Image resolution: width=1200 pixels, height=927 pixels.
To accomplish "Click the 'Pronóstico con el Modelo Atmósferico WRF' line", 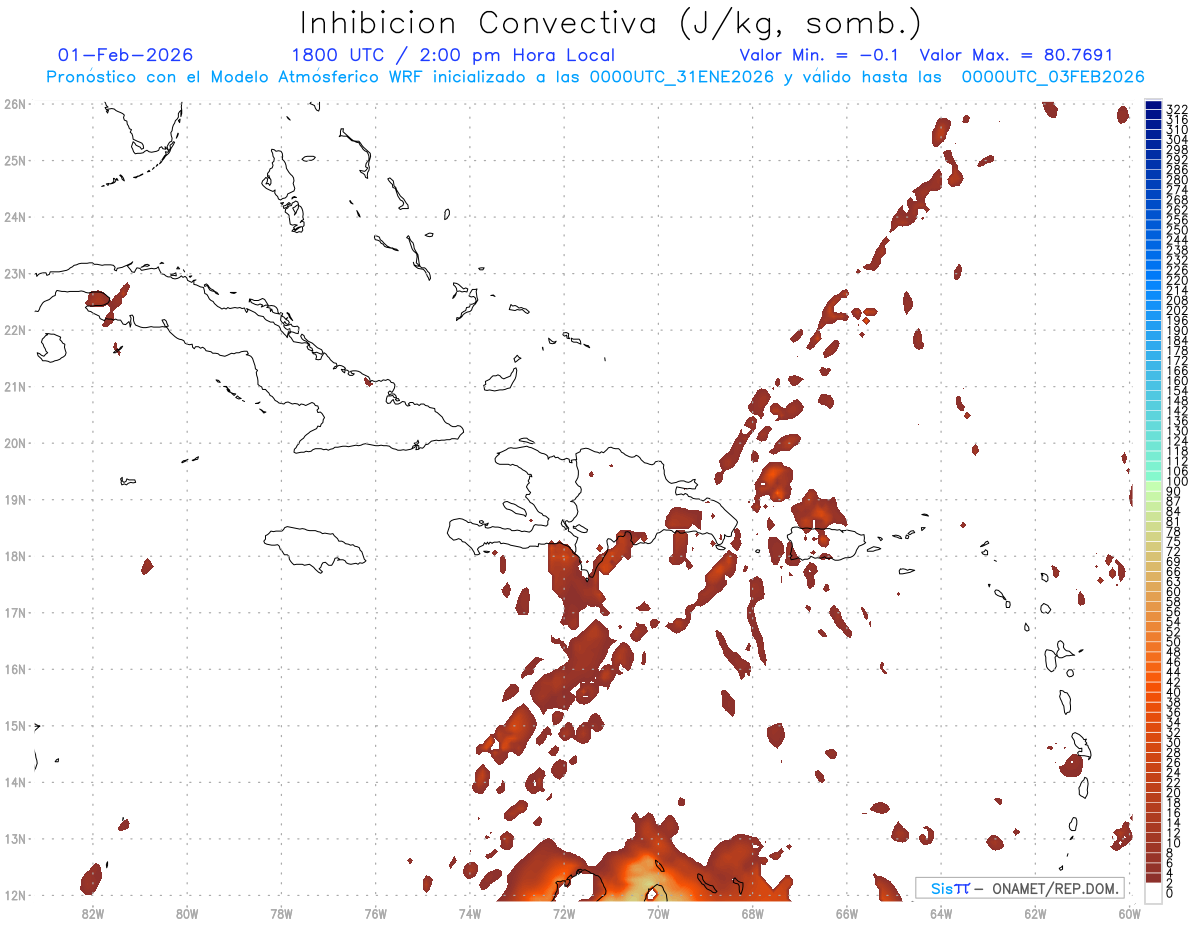I will pos(595,77).
